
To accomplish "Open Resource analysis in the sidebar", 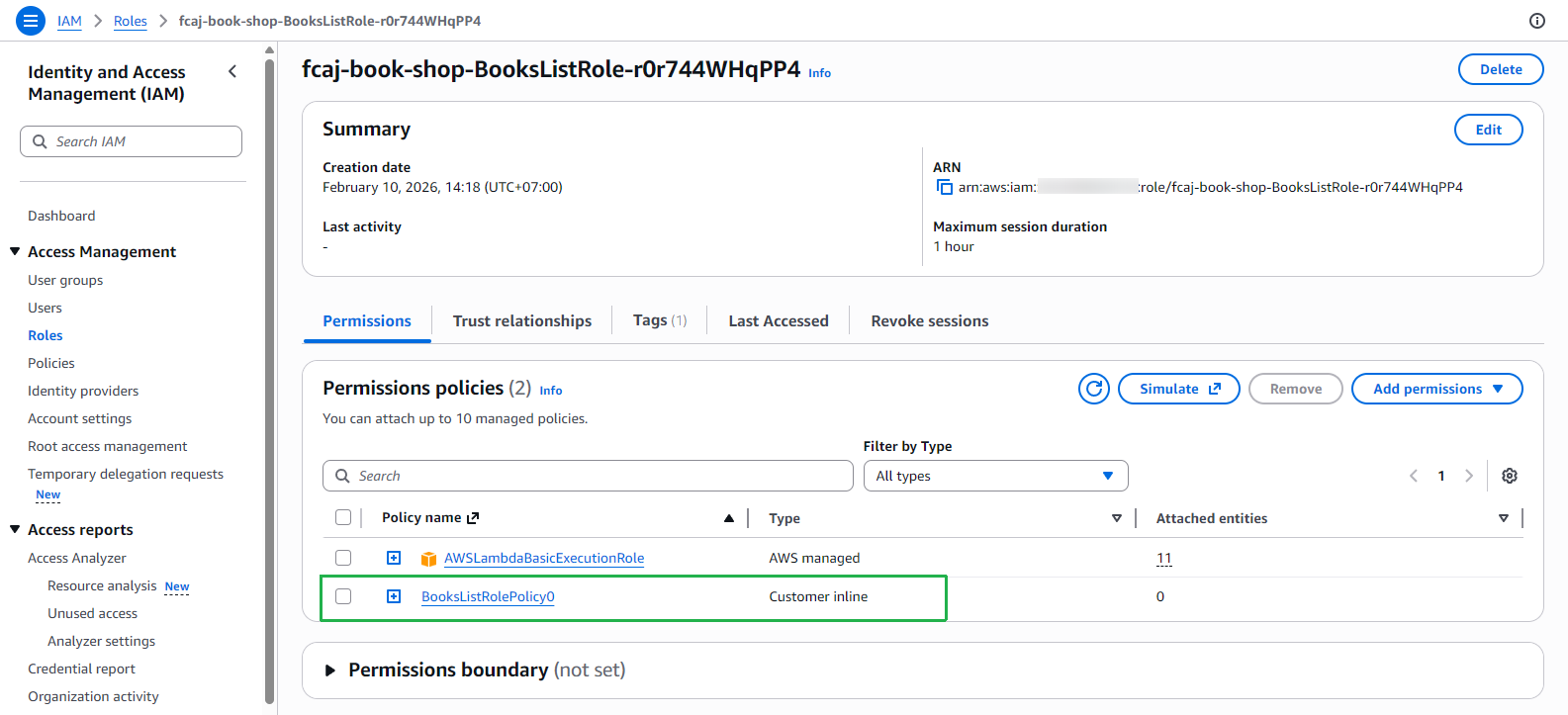I will (102, 585).
